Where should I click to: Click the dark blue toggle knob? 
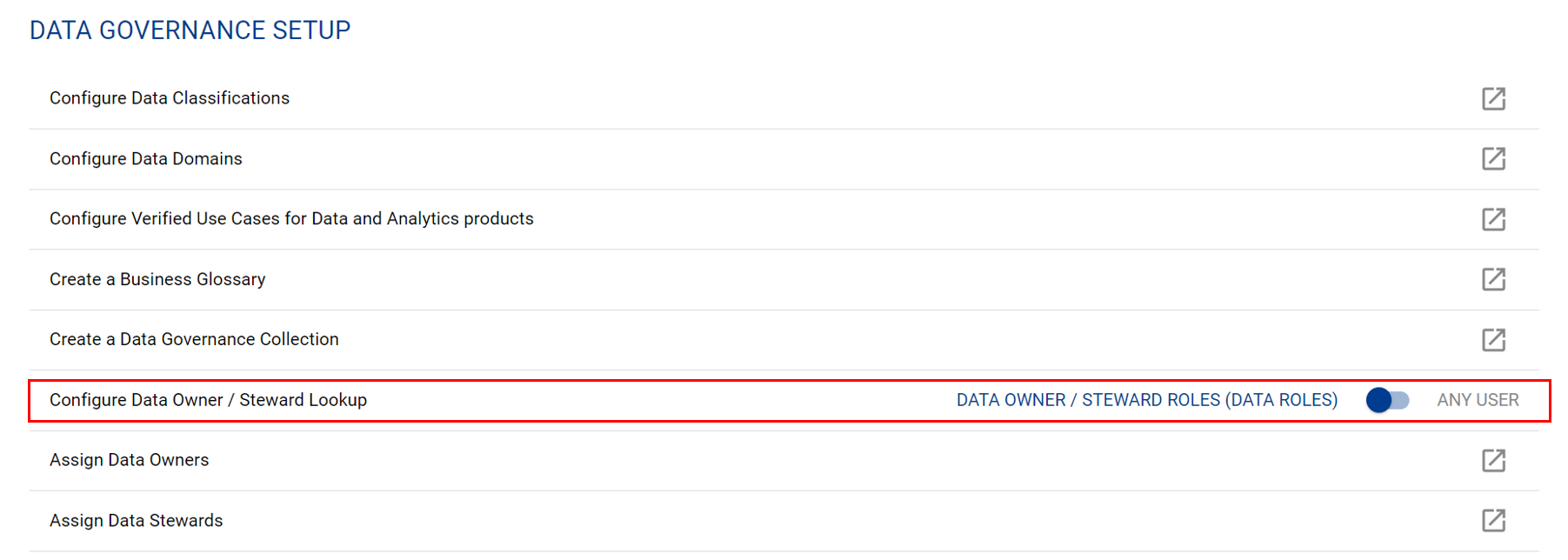coord(1378,400)
